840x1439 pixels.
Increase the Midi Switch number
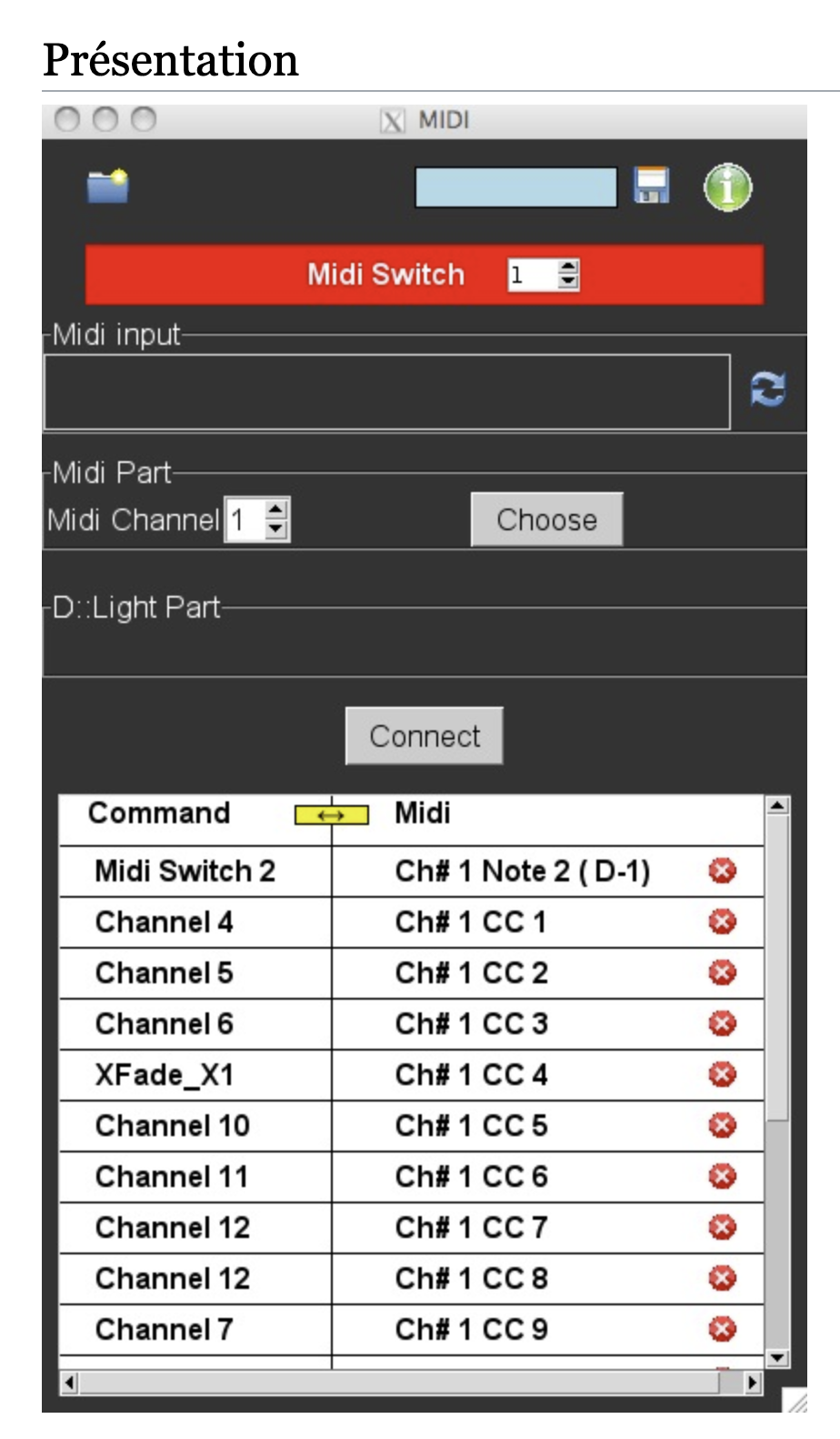point(568,267)
